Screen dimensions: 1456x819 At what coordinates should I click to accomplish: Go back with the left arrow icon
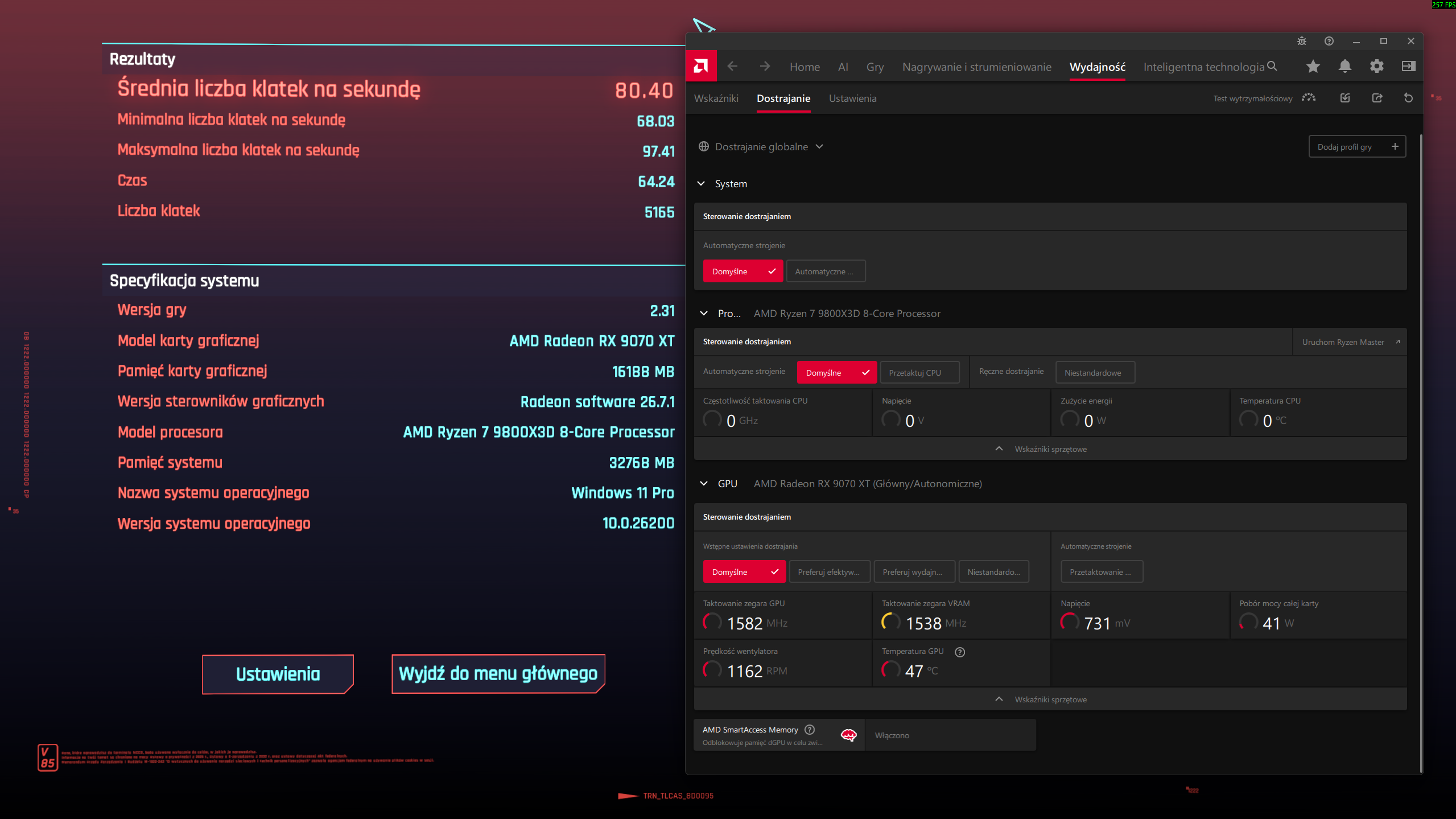coord(732,67)
